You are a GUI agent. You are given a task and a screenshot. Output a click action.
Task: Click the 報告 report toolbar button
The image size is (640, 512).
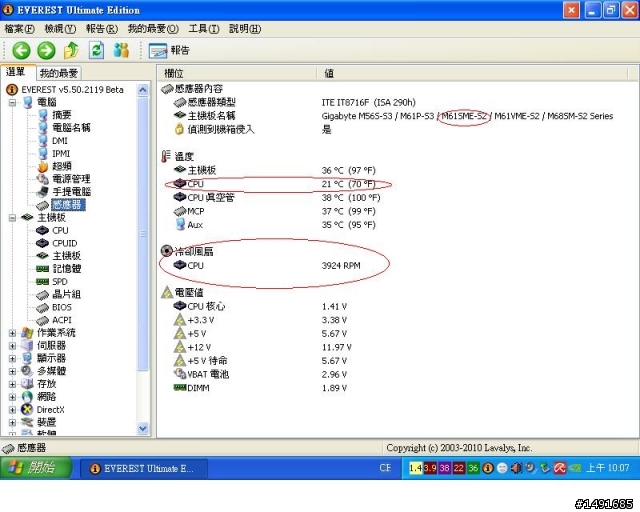[x=169, y=51]
